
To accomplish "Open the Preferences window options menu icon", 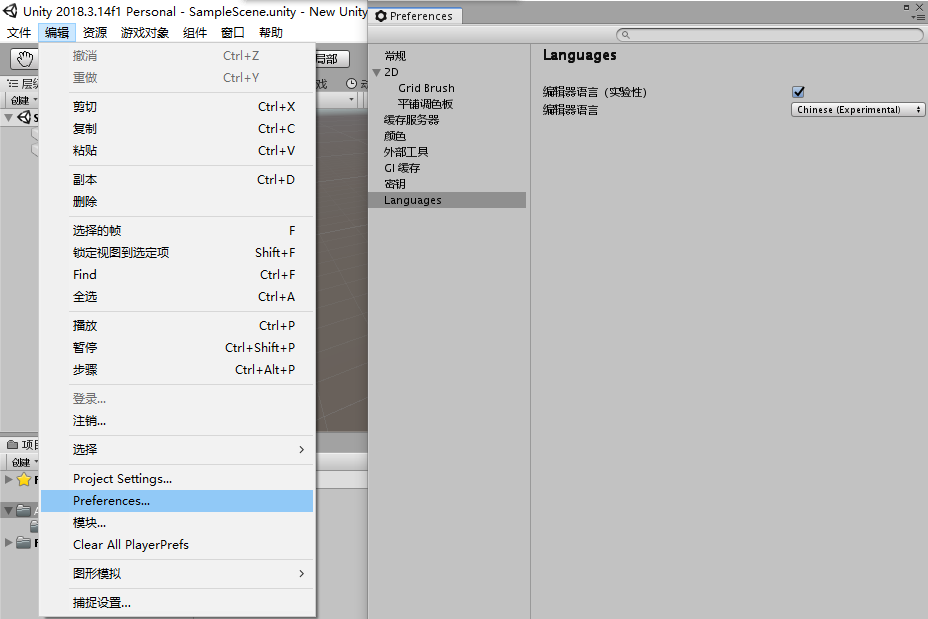I will click(x=922, y=16).
